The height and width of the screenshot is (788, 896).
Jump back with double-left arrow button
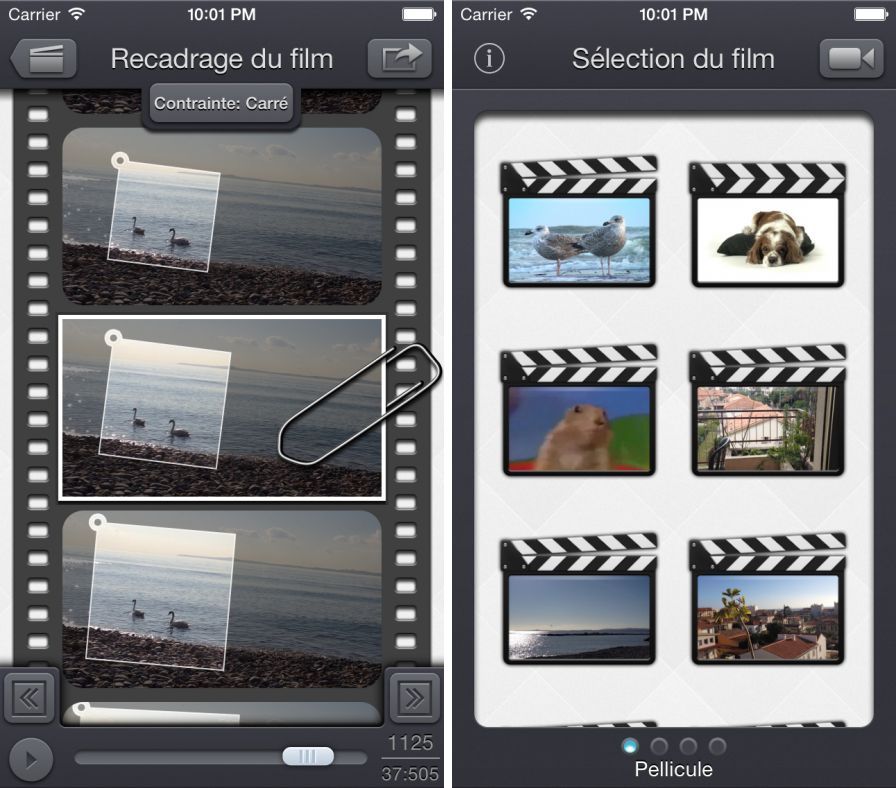(x=29, y=698)
